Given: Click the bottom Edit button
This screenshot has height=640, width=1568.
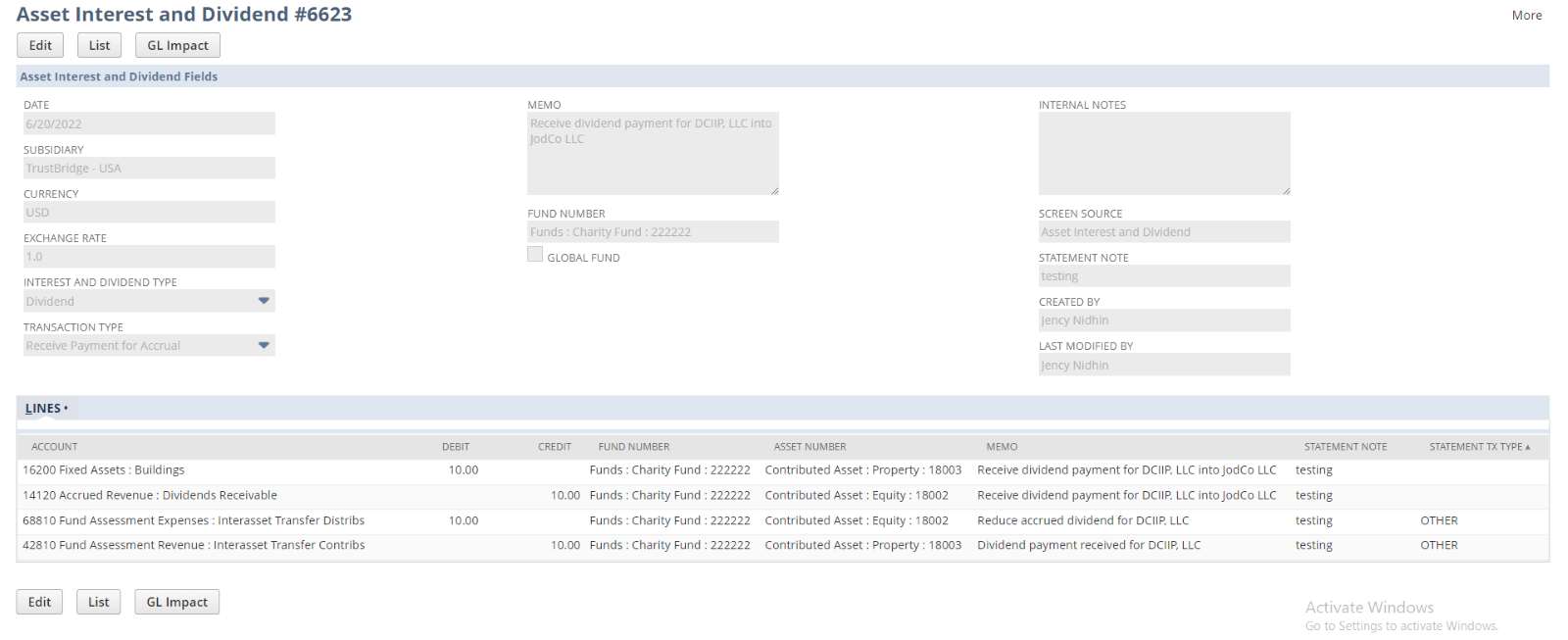Looking at the screenshot, I should click(39, 602).
